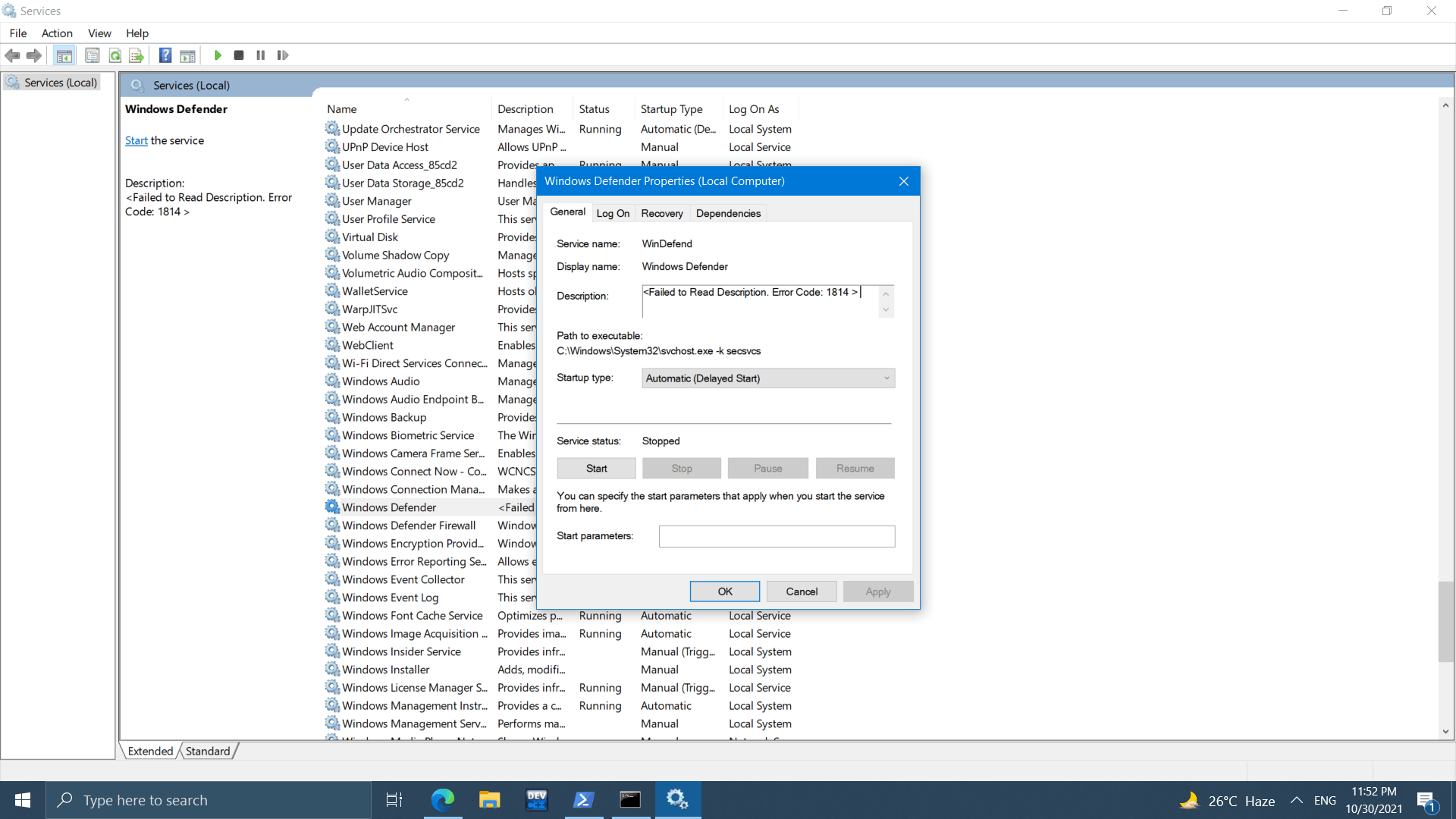The width and height of the screenshot is (1456, 819).
Task: Click inside the Start parameters field
Action: [x=776, y=536]
